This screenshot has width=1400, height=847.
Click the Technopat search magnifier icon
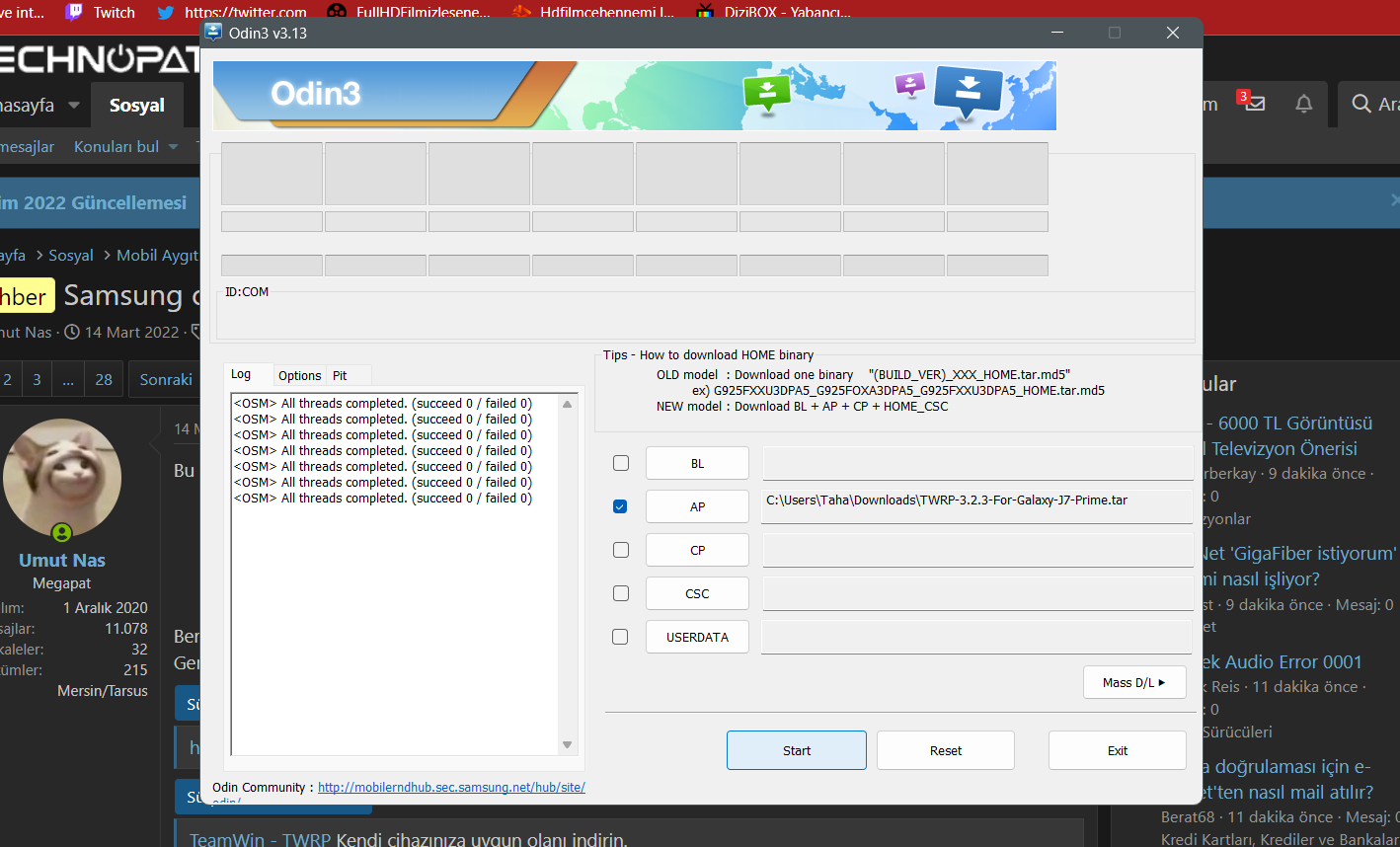(x=1361, y=104)
